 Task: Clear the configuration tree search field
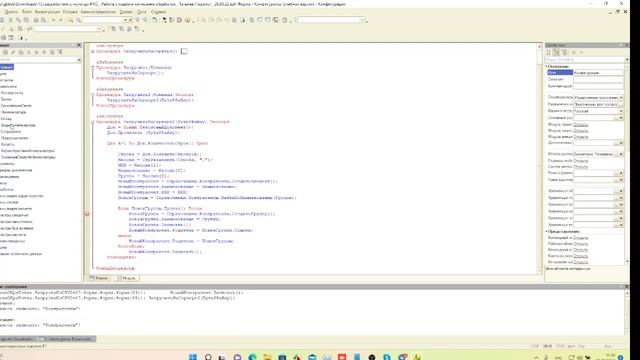[x=79, y=60]
